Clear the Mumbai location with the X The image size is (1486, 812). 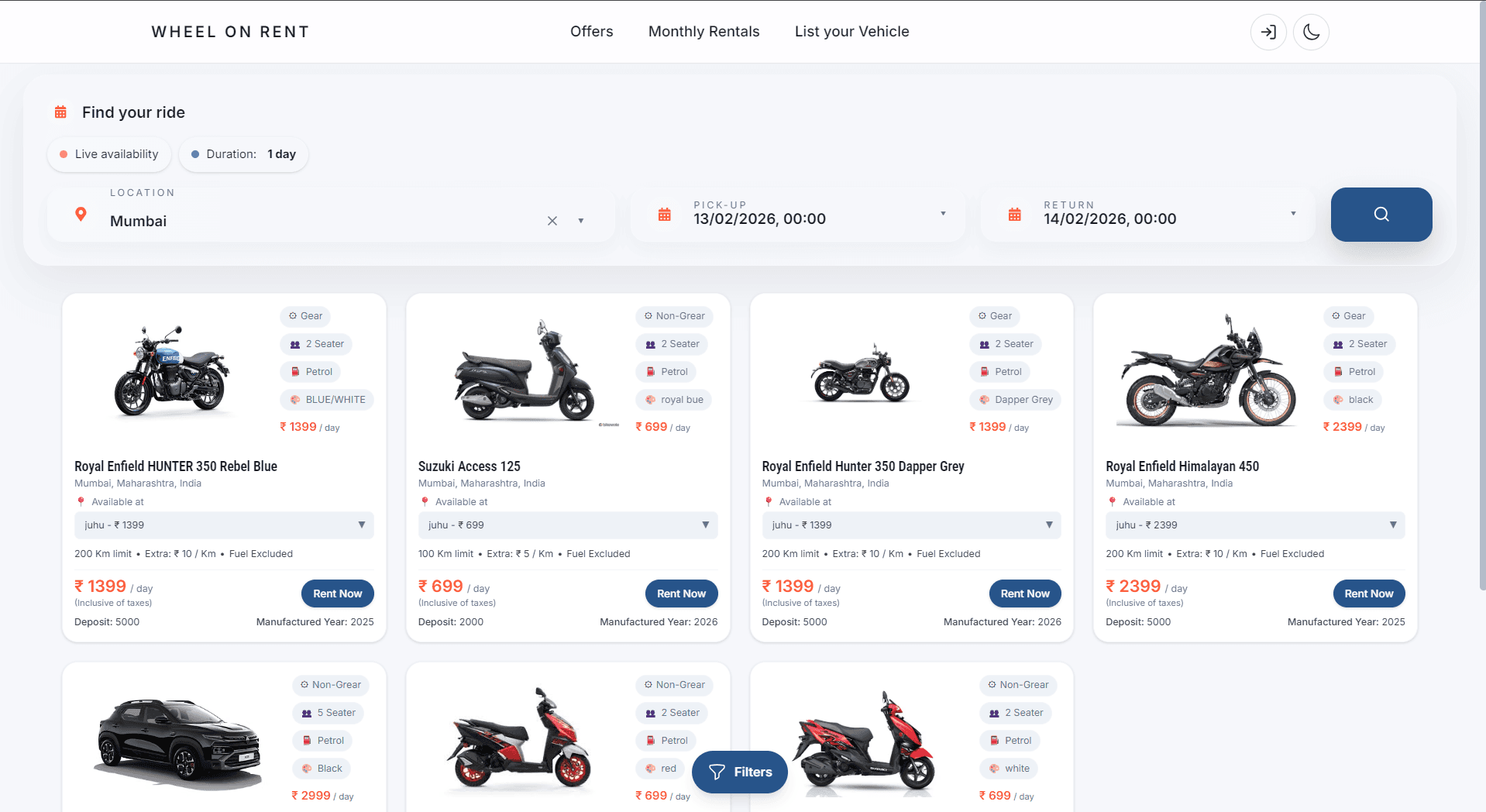pyautogui.click(x=552, y=221)
